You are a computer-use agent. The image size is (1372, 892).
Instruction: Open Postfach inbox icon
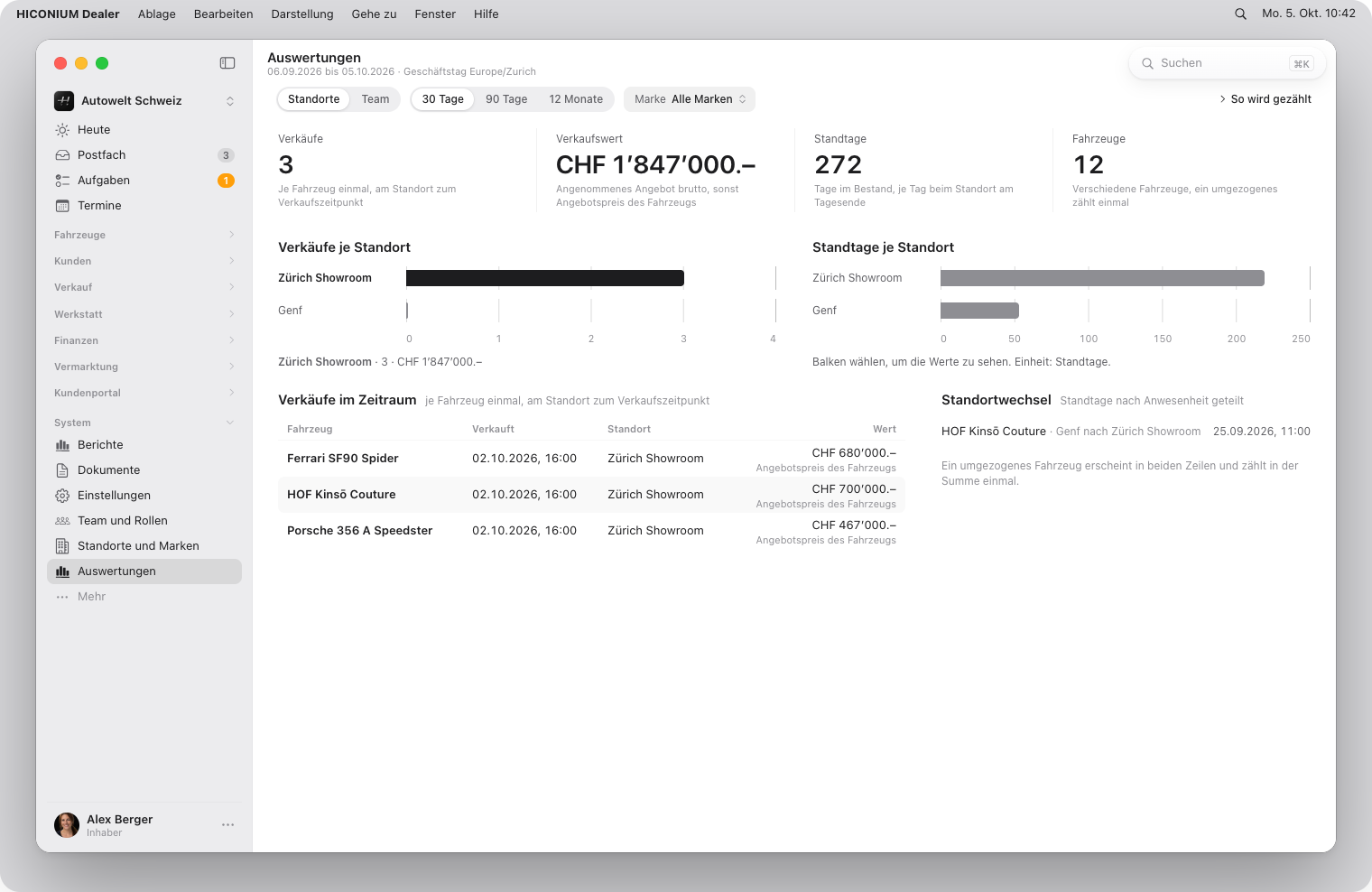click(62, 155)
